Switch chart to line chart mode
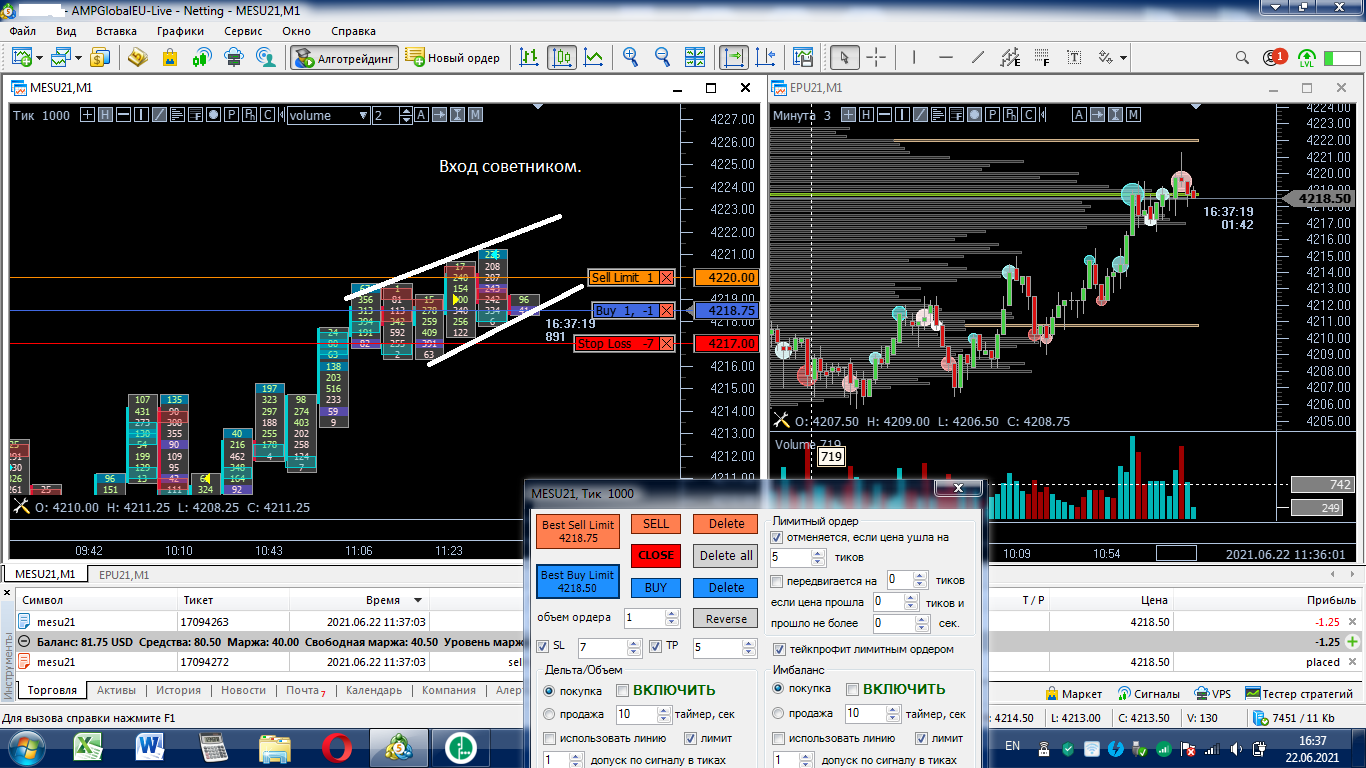This screenshot has height=768, width=1366. coord(594,57)
